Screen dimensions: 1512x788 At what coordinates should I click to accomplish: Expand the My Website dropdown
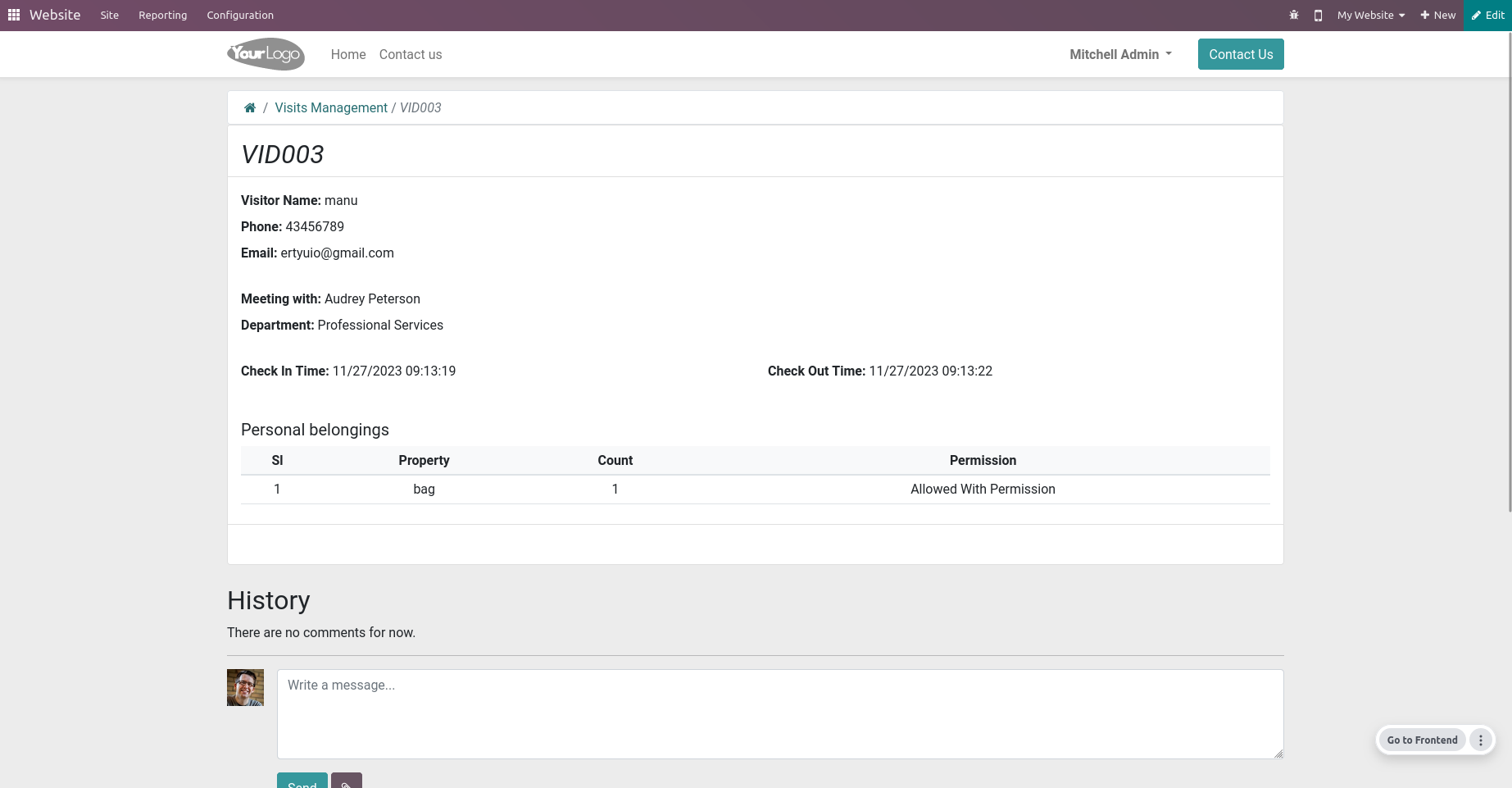1371,15
